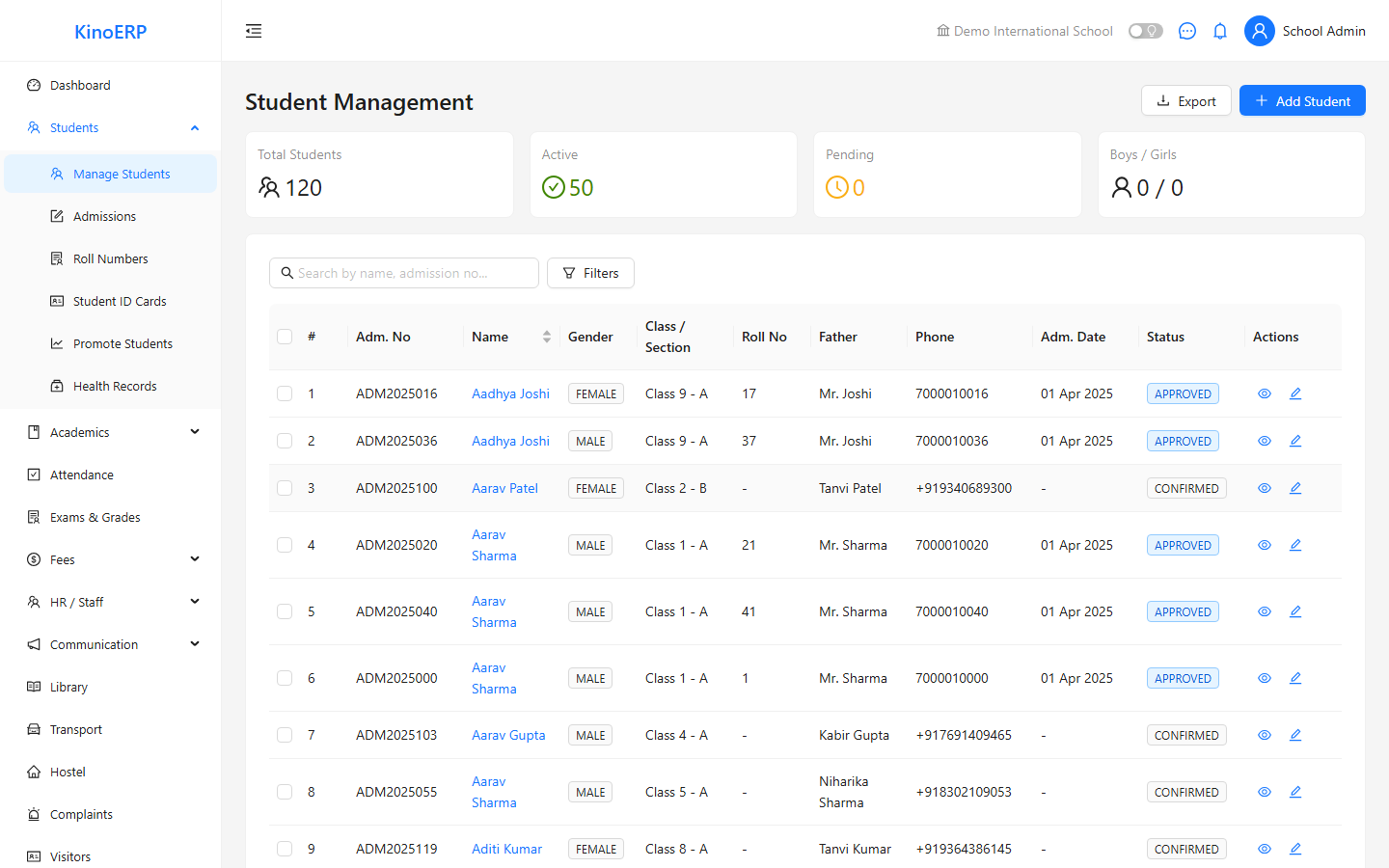
Task: Edit student ADM2025040 pencil icon
Action: (x=1295, y=611)
